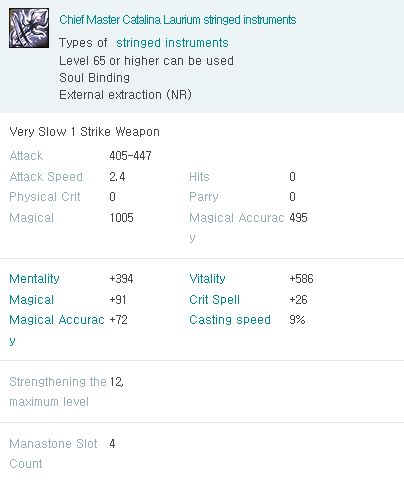Open the Chief Master Catalina Laurium item title

178,20
